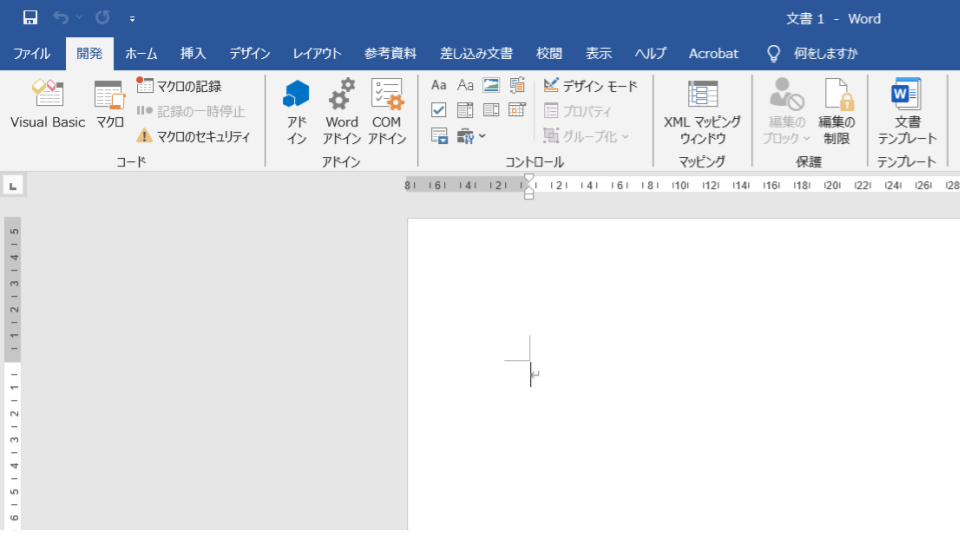This screenshot has height=540, width=960.
Task: Open the Visual Basic editor
Action: (x=48, y=104)
